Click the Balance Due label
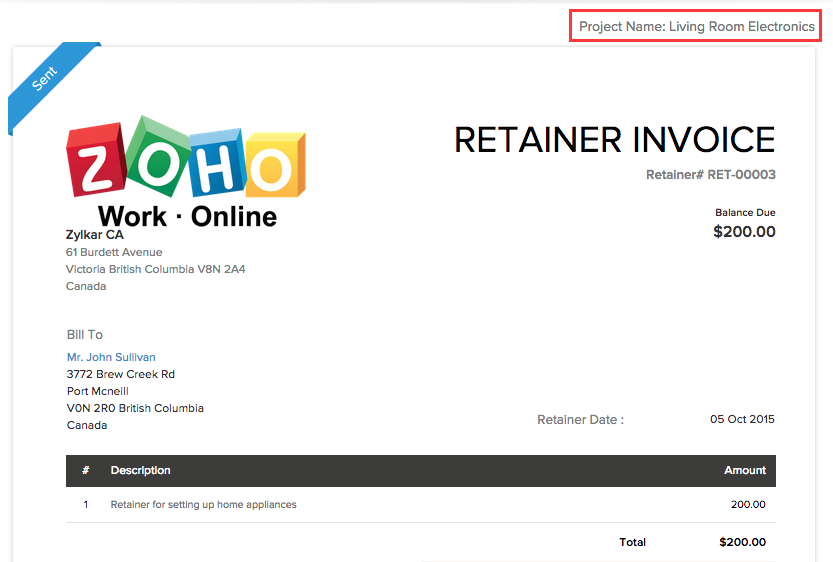 click(745, 212)
